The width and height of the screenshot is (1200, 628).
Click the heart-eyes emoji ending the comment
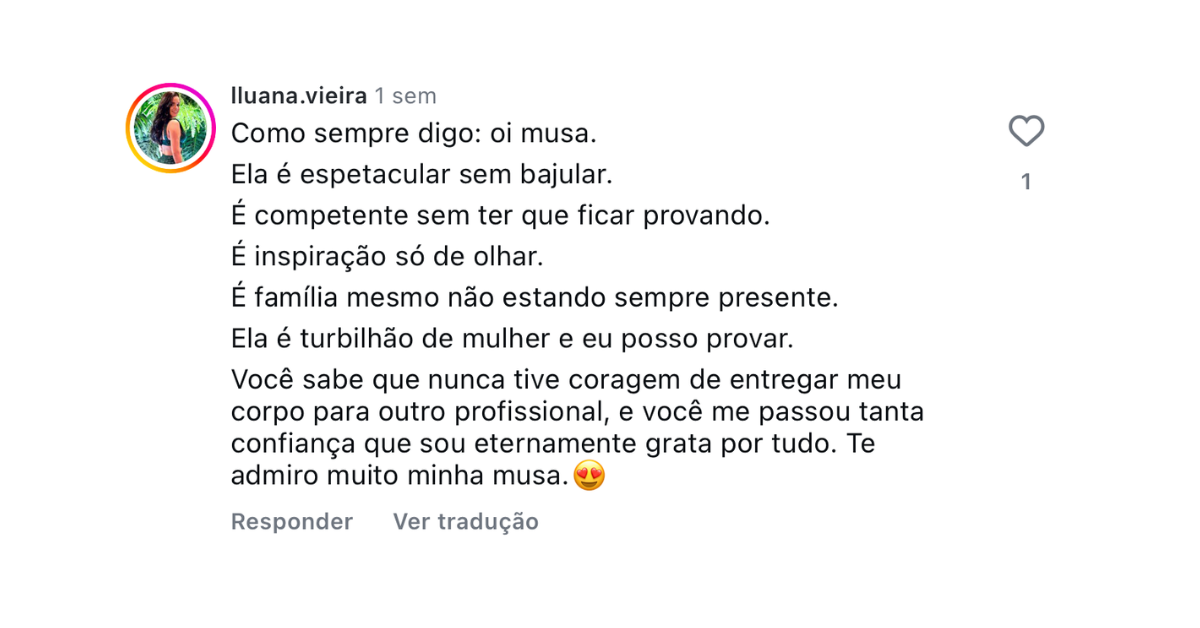click(x=590, y=476)
